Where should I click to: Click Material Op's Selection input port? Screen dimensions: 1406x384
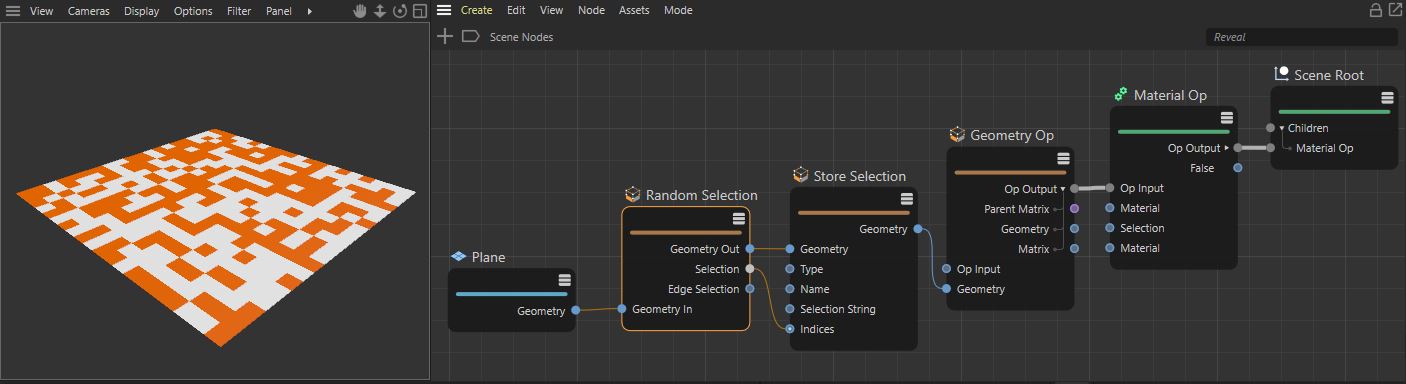[x=1109, y=228]
